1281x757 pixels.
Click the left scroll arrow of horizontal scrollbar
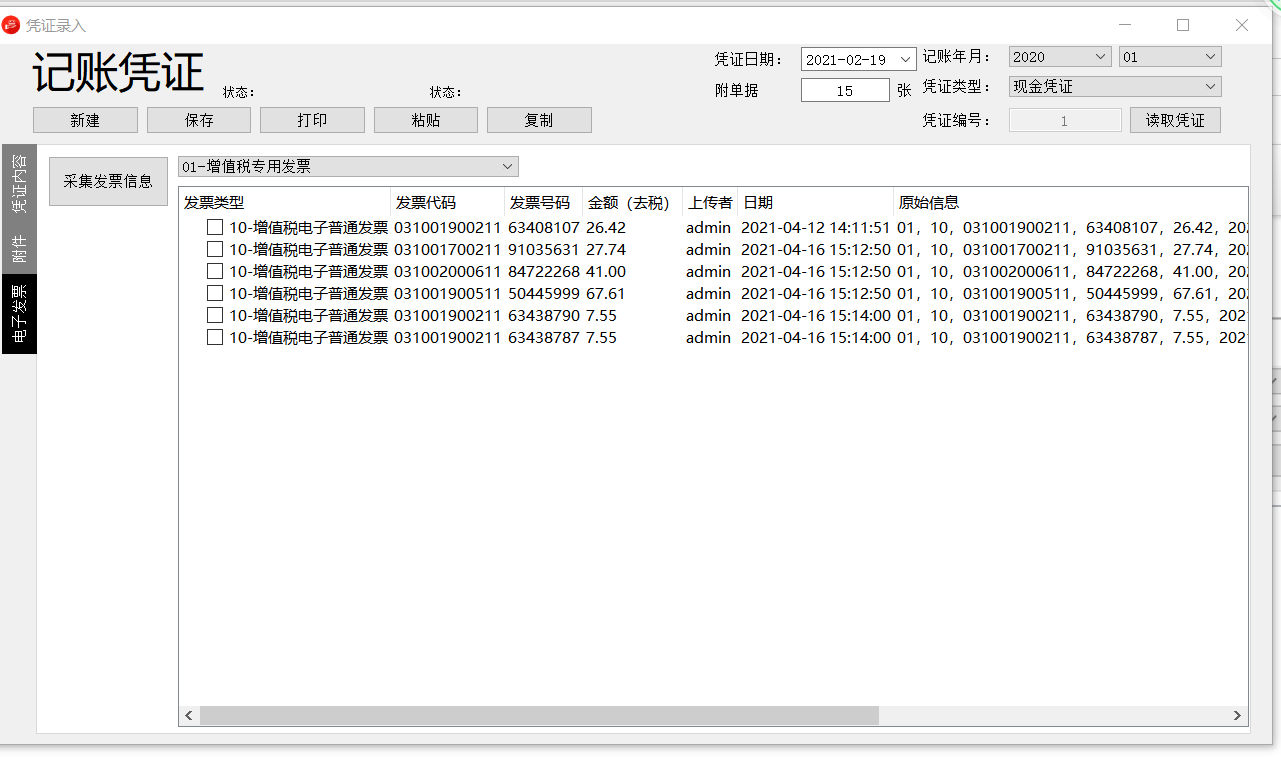click(x=189, y=716)
